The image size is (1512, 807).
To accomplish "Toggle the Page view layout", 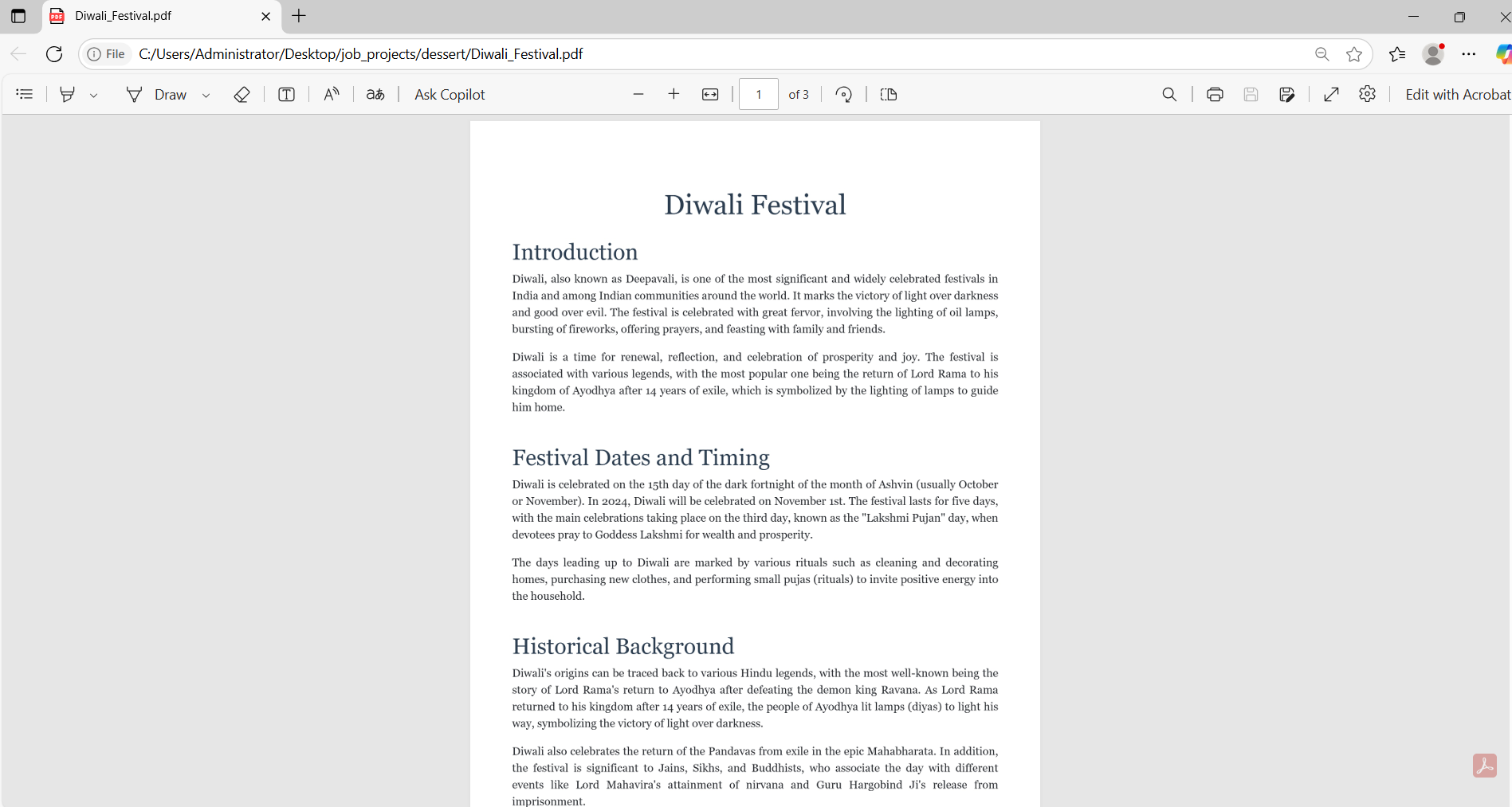I will [x=889, y=94].
